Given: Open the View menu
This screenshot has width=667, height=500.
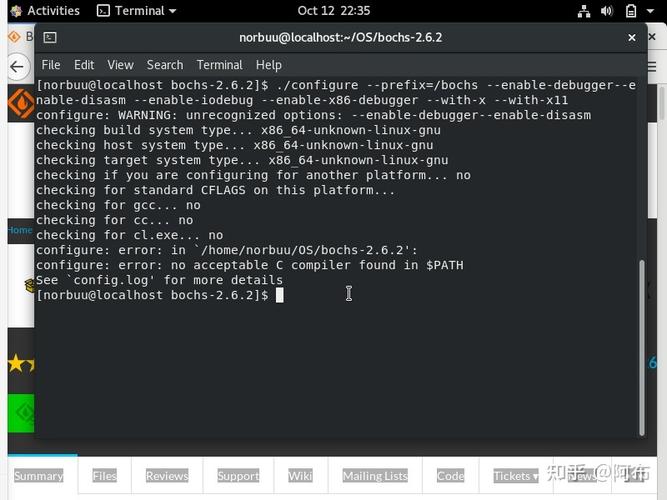Looking at the screenshot, I should click(x=120, y=65).
